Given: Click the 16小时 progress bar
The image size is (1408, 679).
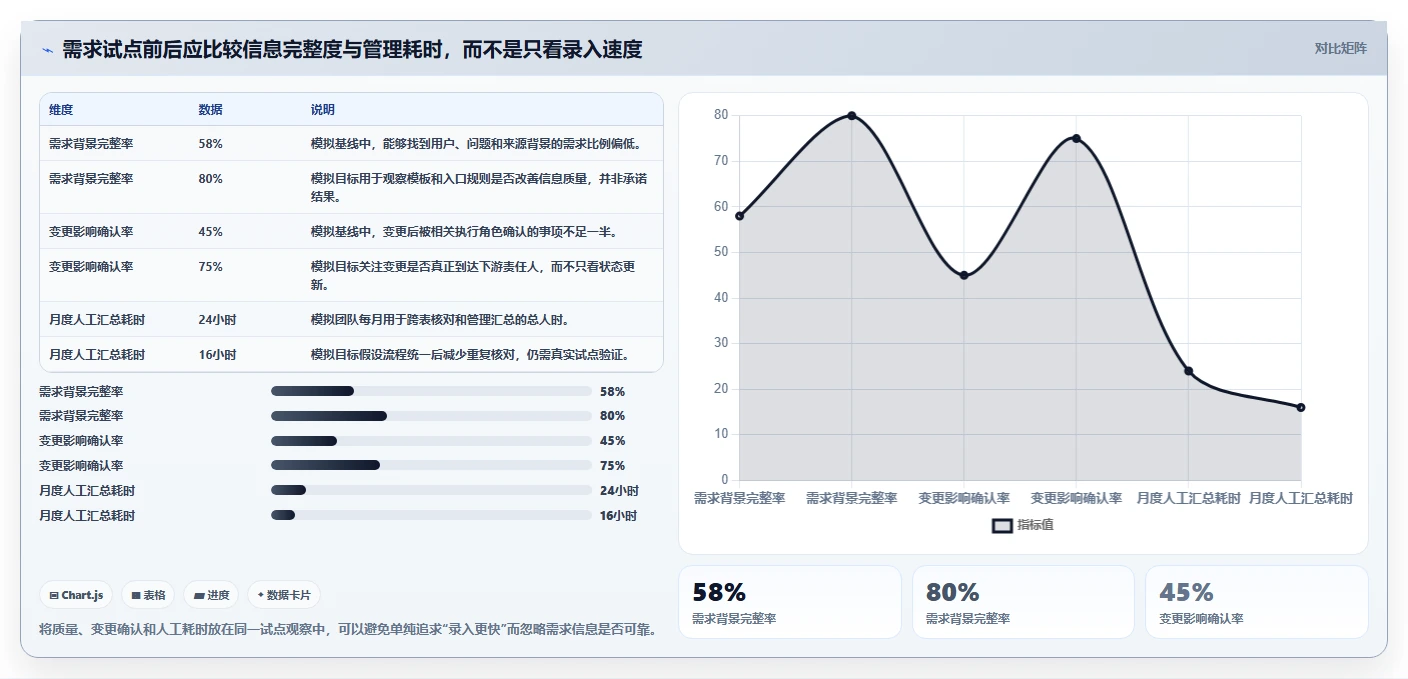Looking at the screenshot, I should [x=431, y=515].
